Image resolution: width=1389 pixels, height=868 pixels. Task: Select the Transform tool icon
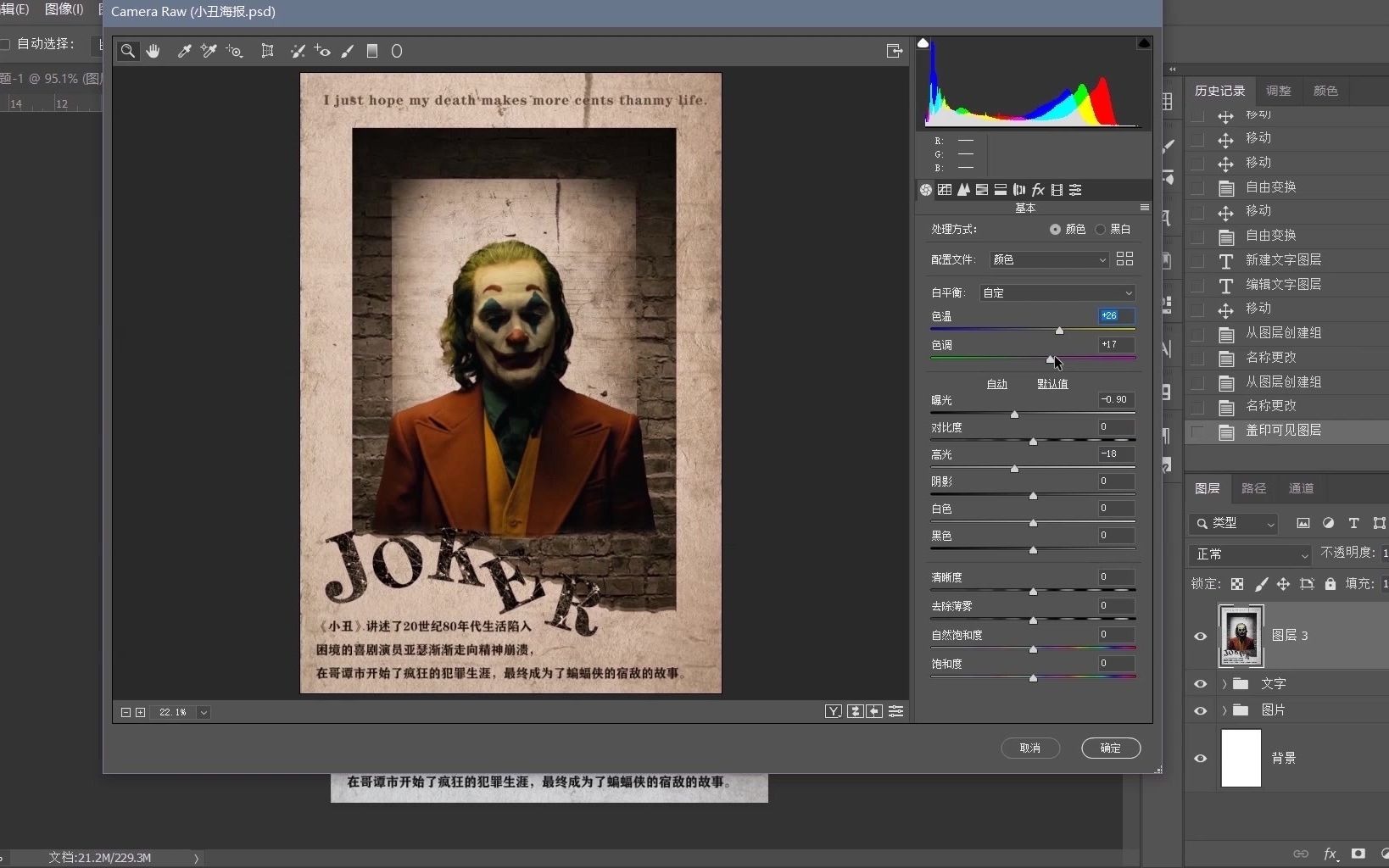click(267, 51)
